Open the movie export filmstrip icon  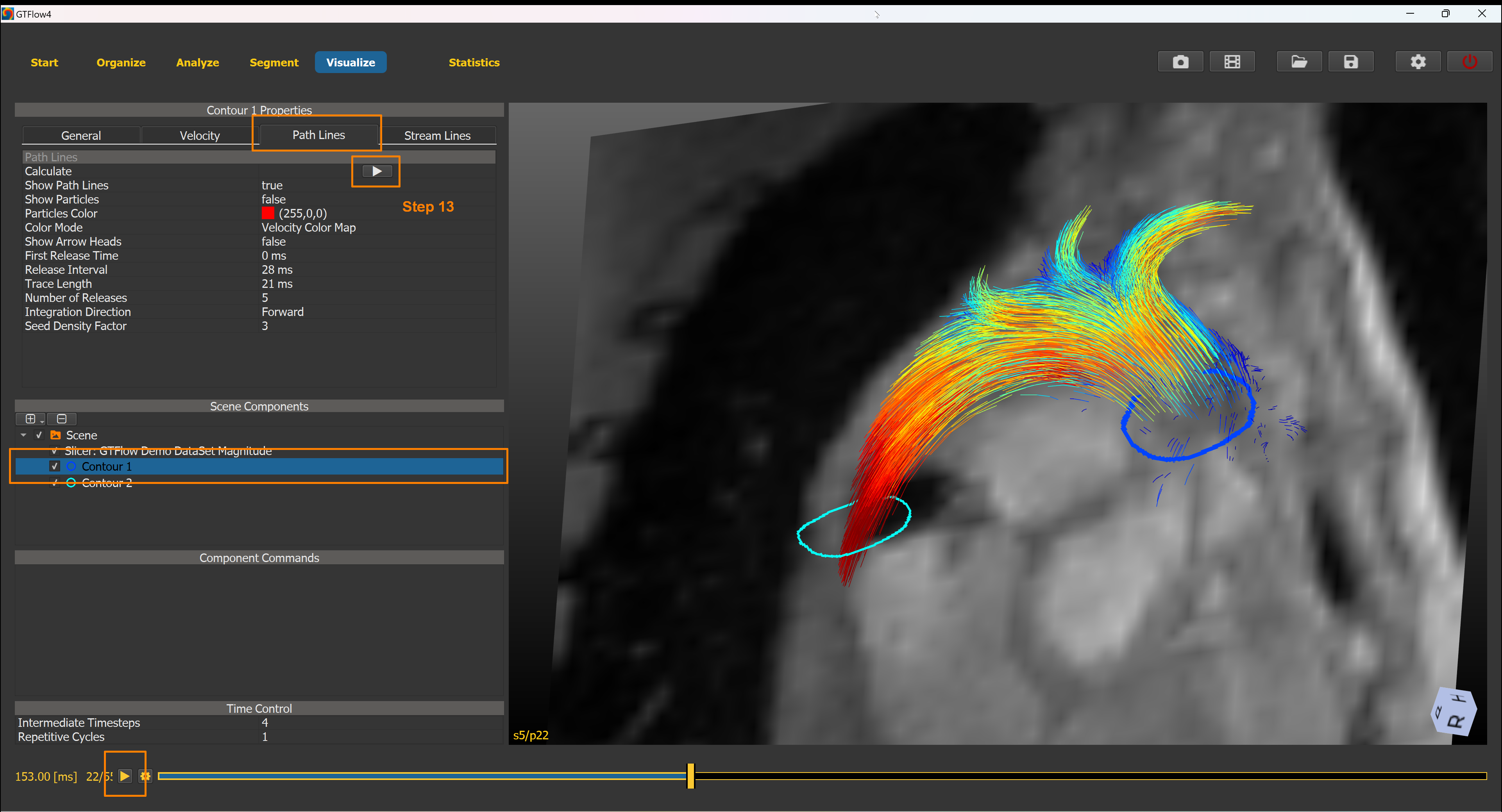click(x=1232, y=62)
